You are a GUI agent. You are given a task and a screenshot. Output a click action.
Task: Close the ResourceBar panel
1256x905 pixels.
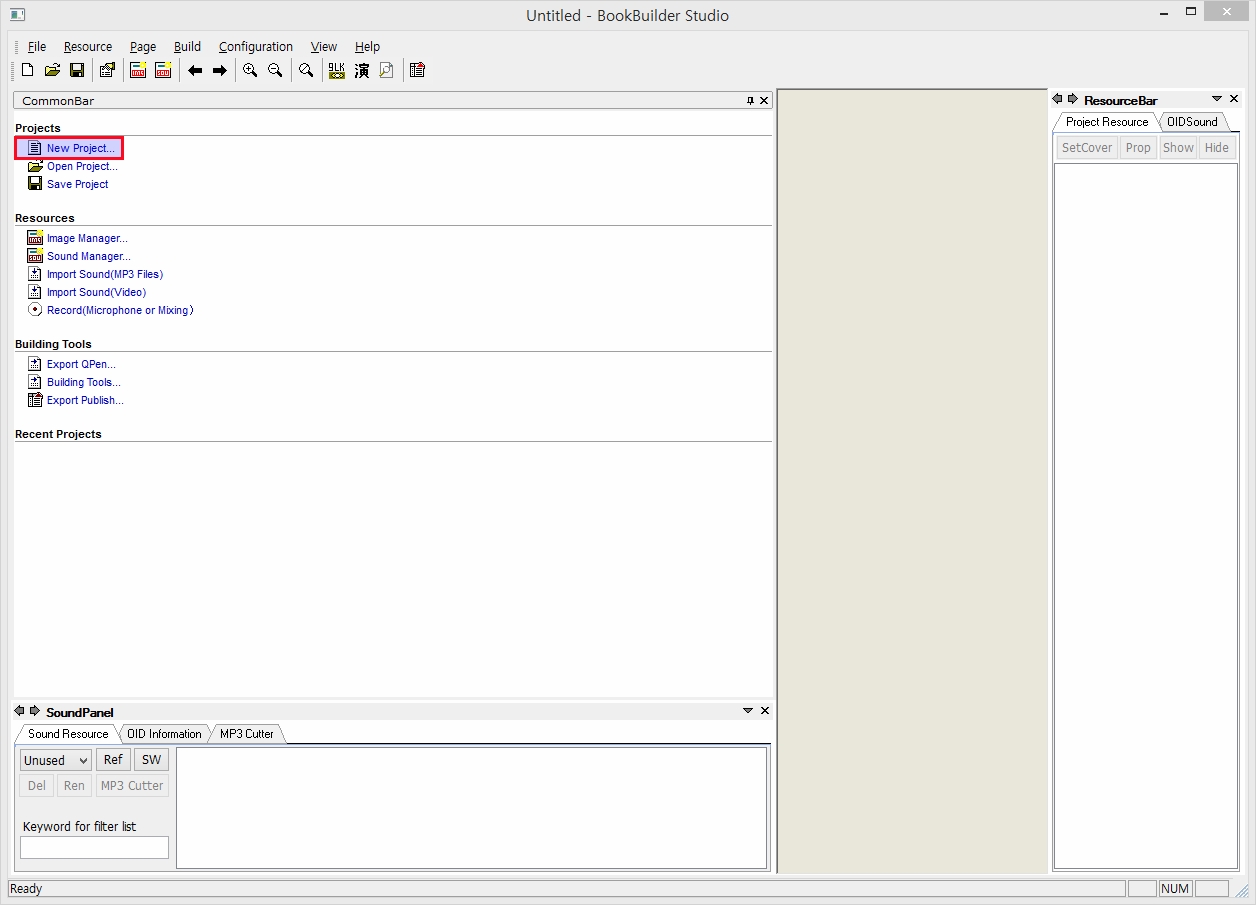click(1234, 99)
